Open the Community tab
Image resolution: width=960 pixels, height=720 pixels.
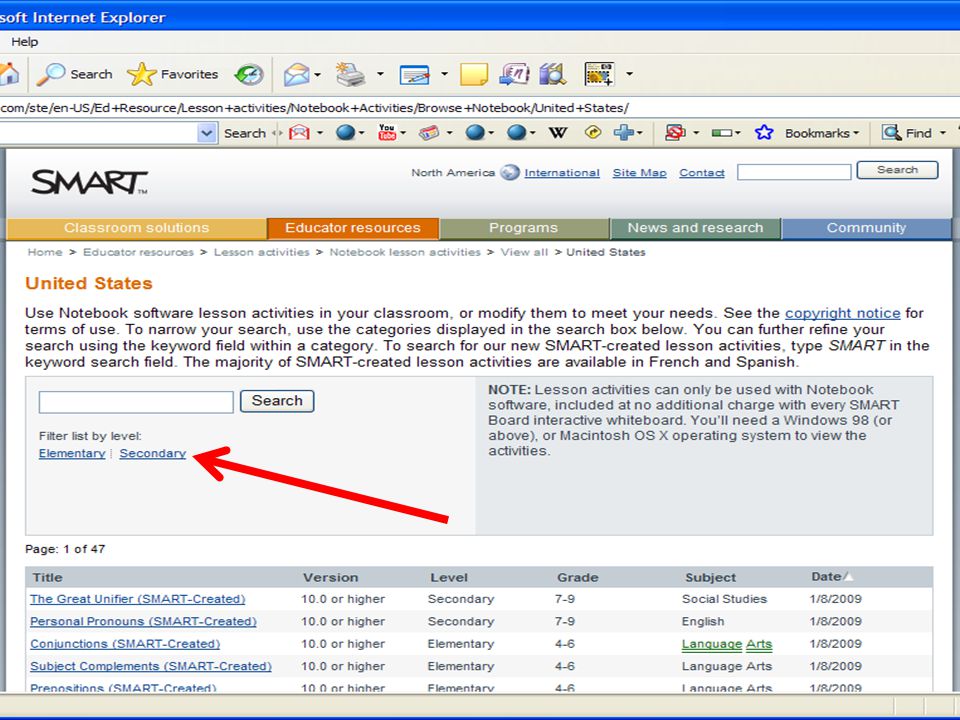click(x=866, y=228)
